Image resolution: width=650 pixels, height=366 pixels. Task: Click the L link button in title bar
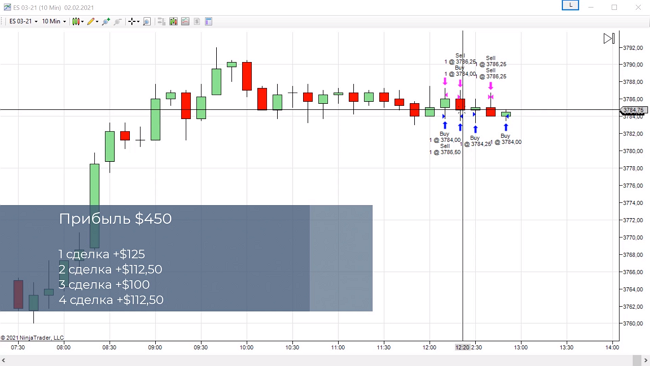click(570, 5)
